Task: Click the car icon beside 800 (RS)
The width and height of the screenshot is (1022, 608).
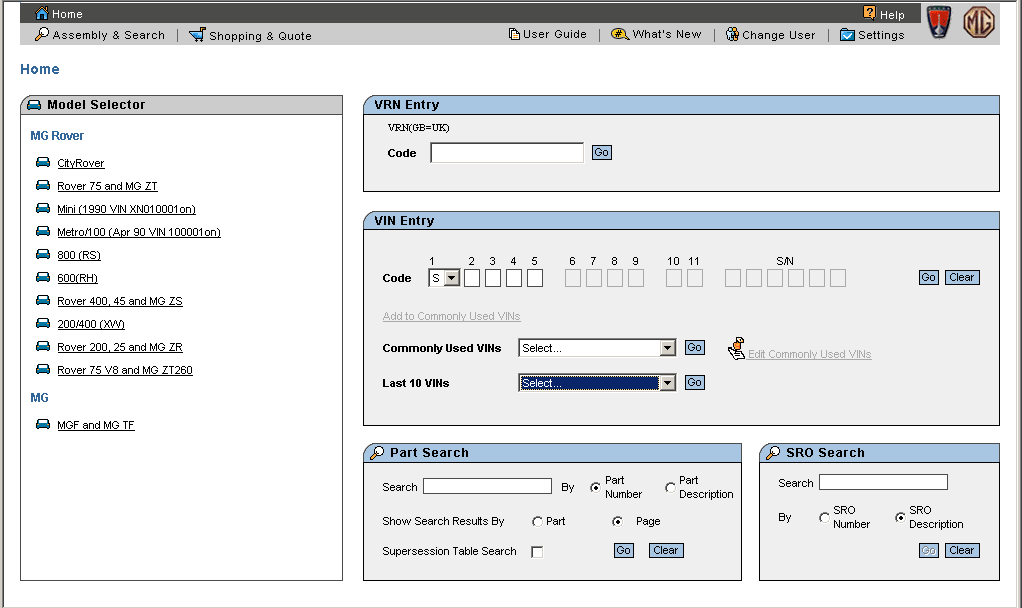Action: click(x=43, y=253)
